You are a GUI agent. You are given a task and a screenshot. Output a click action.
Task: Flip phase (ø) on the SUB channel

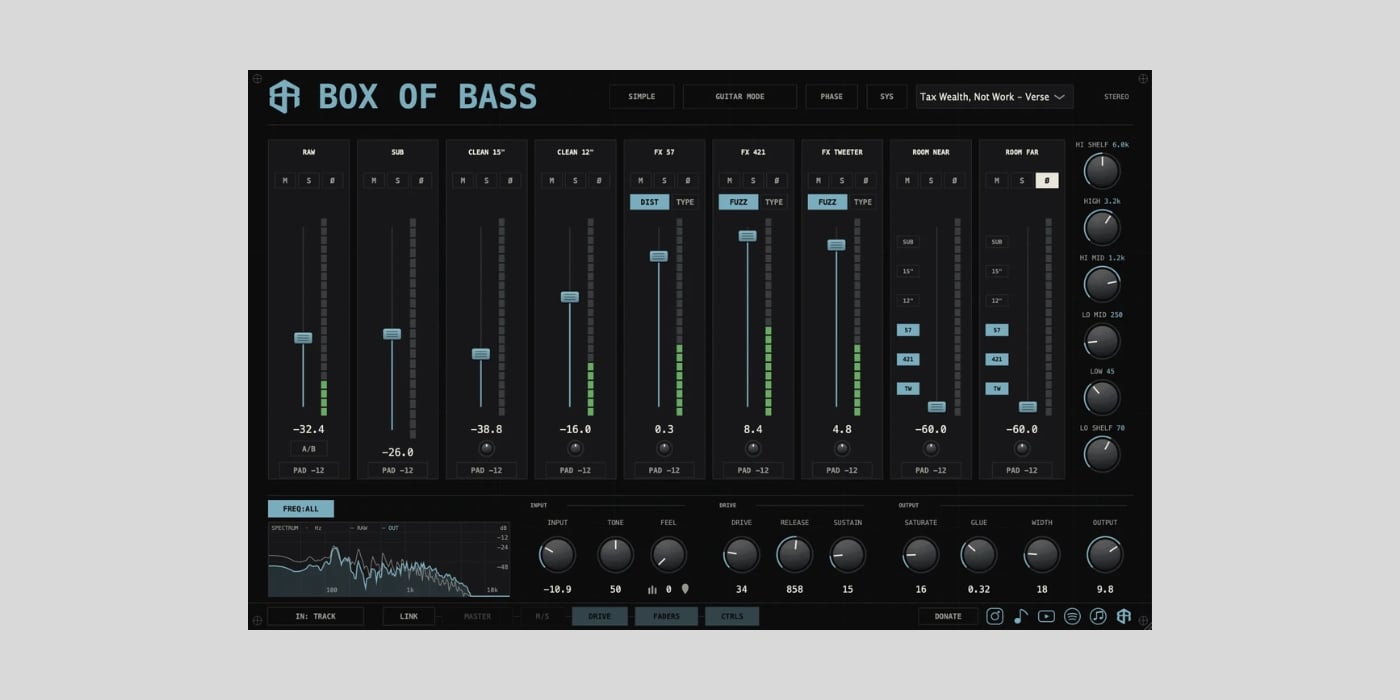[x=420, y=181]
